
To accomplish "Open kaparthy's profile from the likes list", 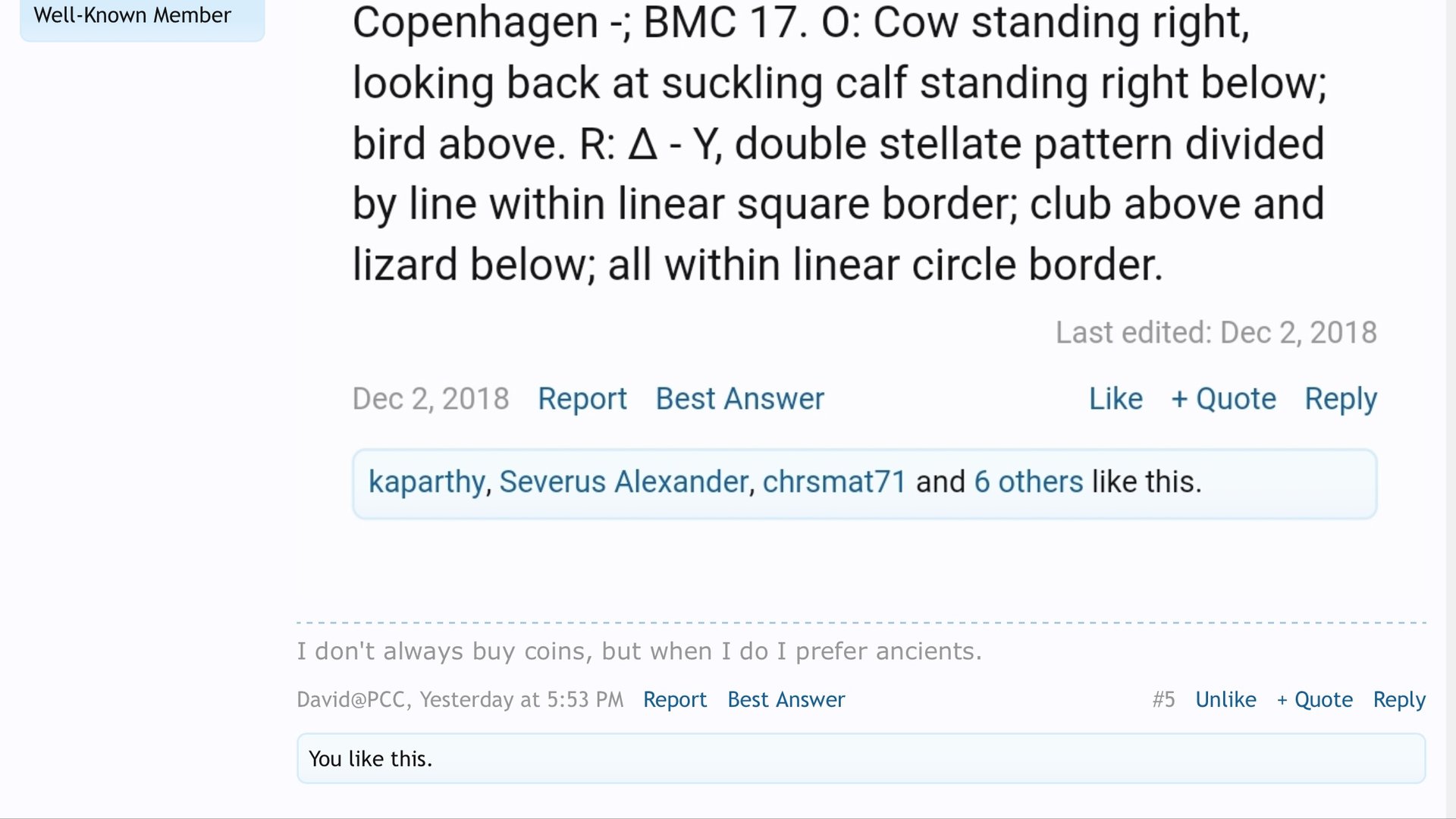I will point(426,482).
